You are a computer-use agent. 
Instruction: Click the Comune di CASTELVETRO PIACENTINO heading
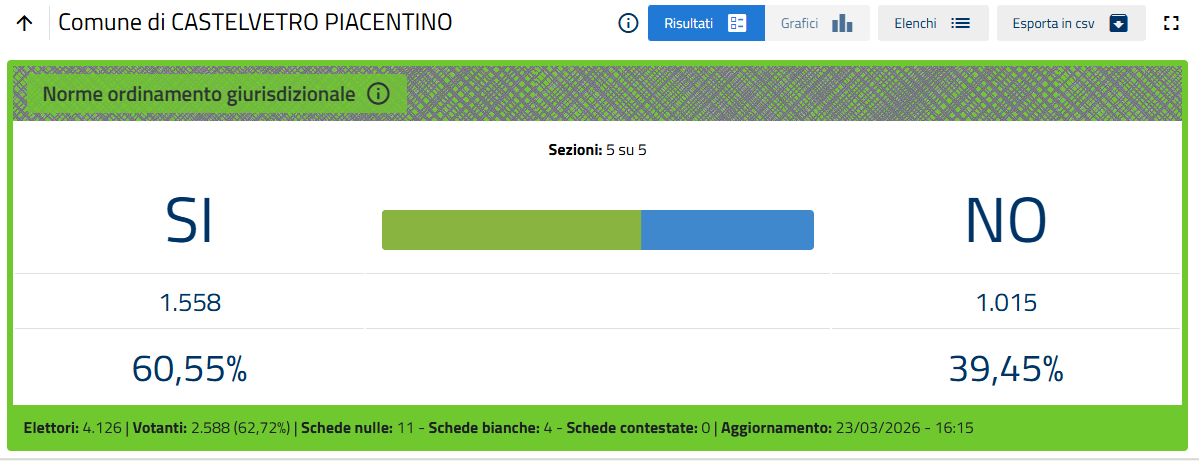pos(255,22)
